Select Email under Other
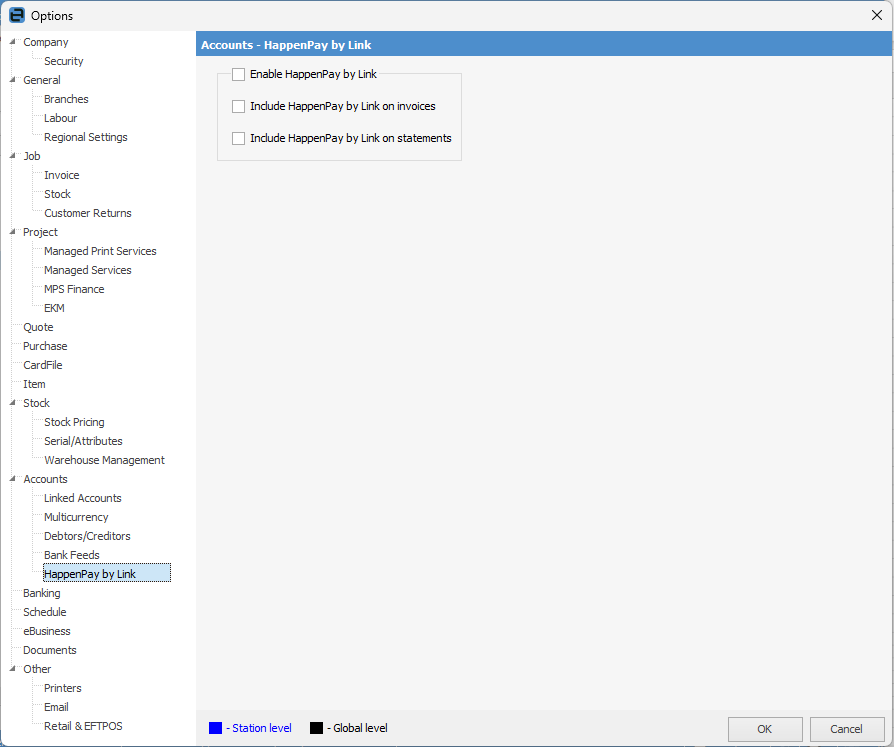Screen dimensions: 894x747 pyautogui.click(x=56, y=707)
